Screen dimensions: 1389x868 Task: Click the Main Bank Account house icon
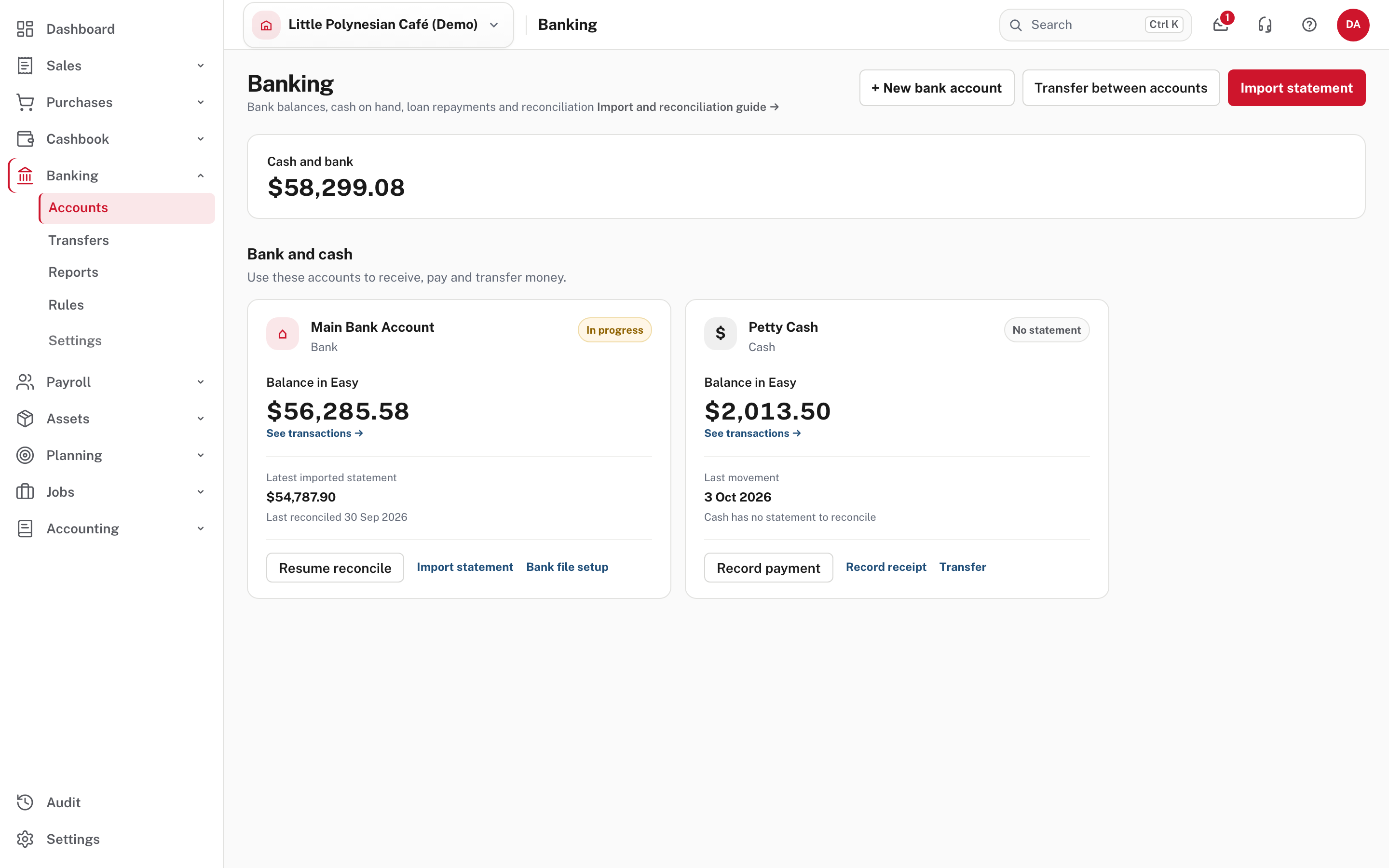(283, 334)
